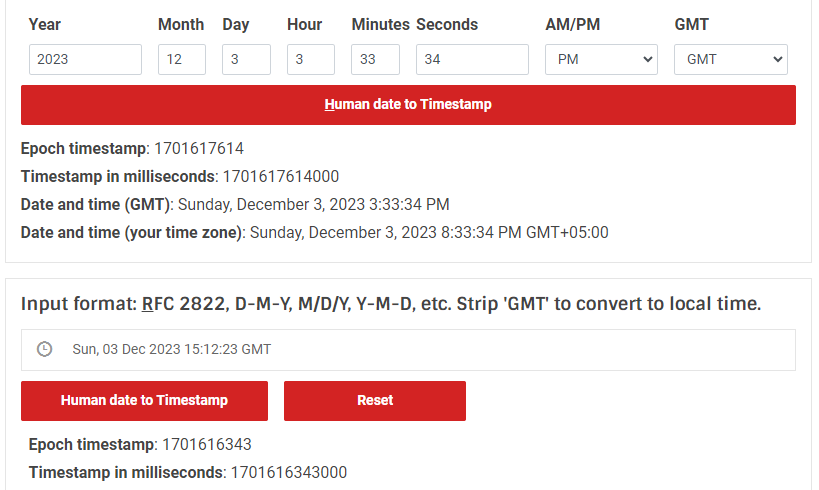Click the Year input field
The height and width of the screenshot is (490, 819).
click(x=85, y=60)
